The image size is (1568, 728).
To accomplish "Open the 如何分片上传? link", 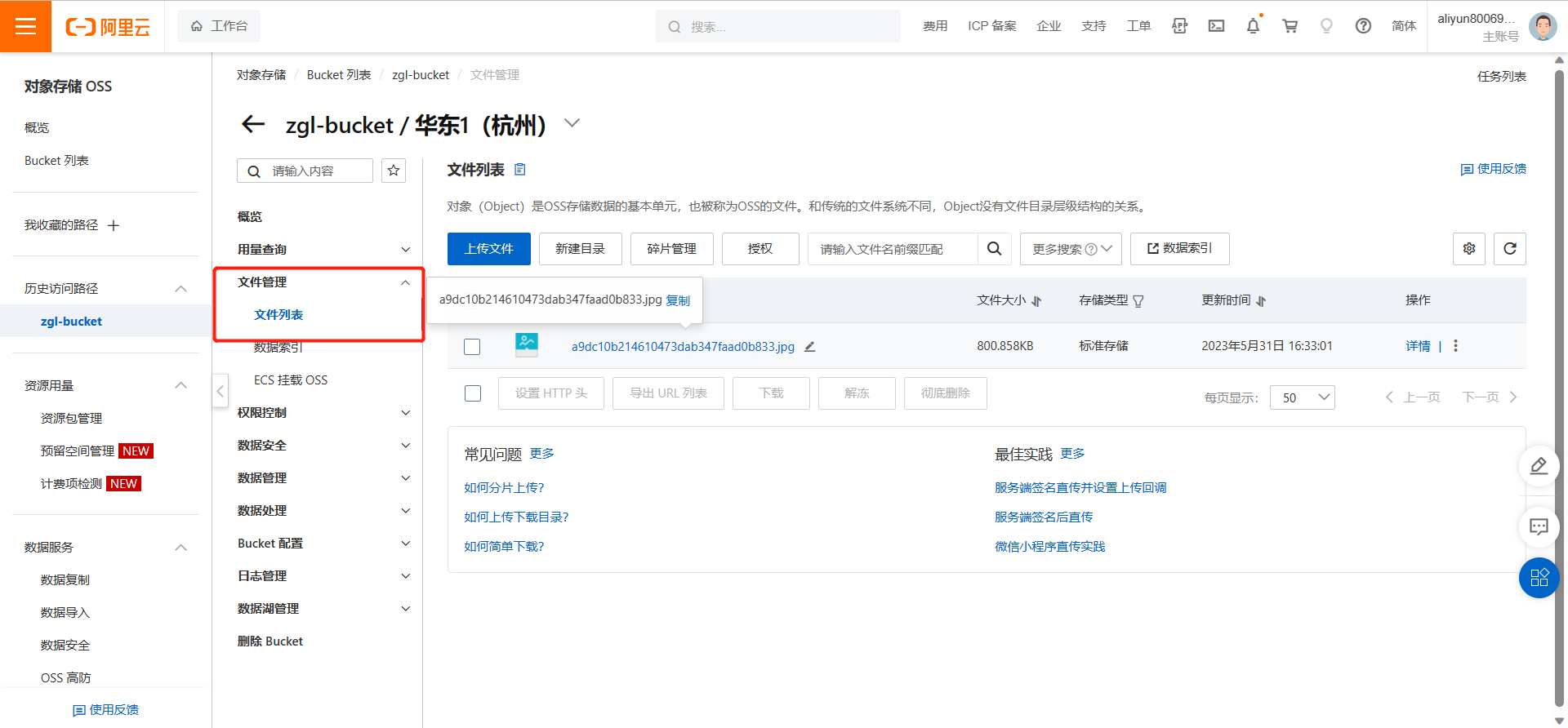I will point(504,488).
